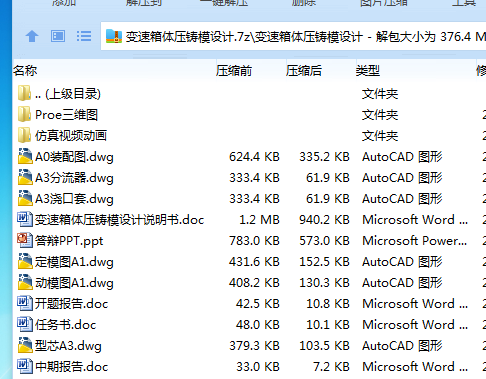Switch to the list view button
The width and height of the screenshot is (486, 379).
click(x=84, y=36)
